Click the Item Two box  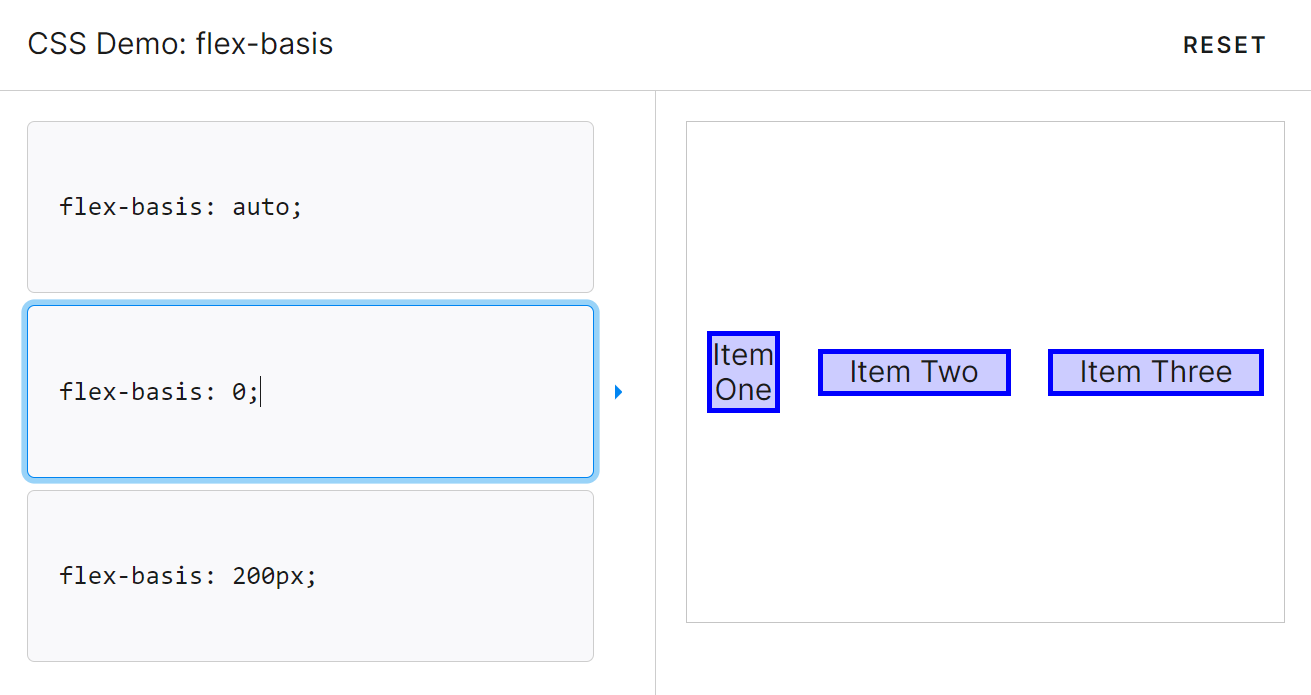914,372
